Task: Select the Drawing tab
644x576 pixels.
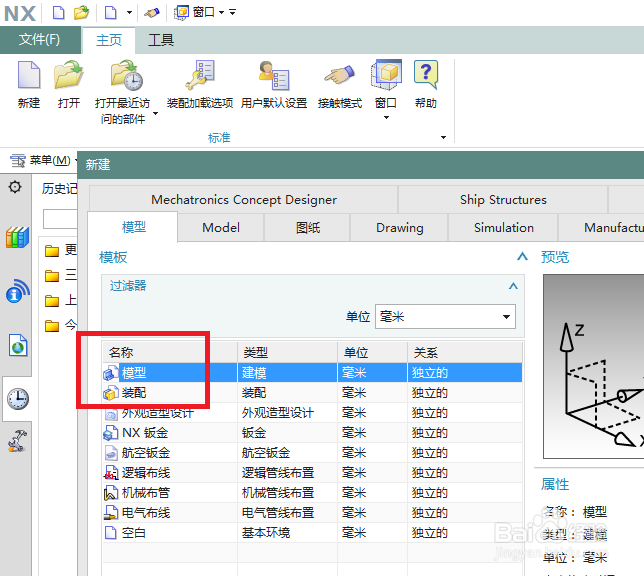Action: (400, 228)
